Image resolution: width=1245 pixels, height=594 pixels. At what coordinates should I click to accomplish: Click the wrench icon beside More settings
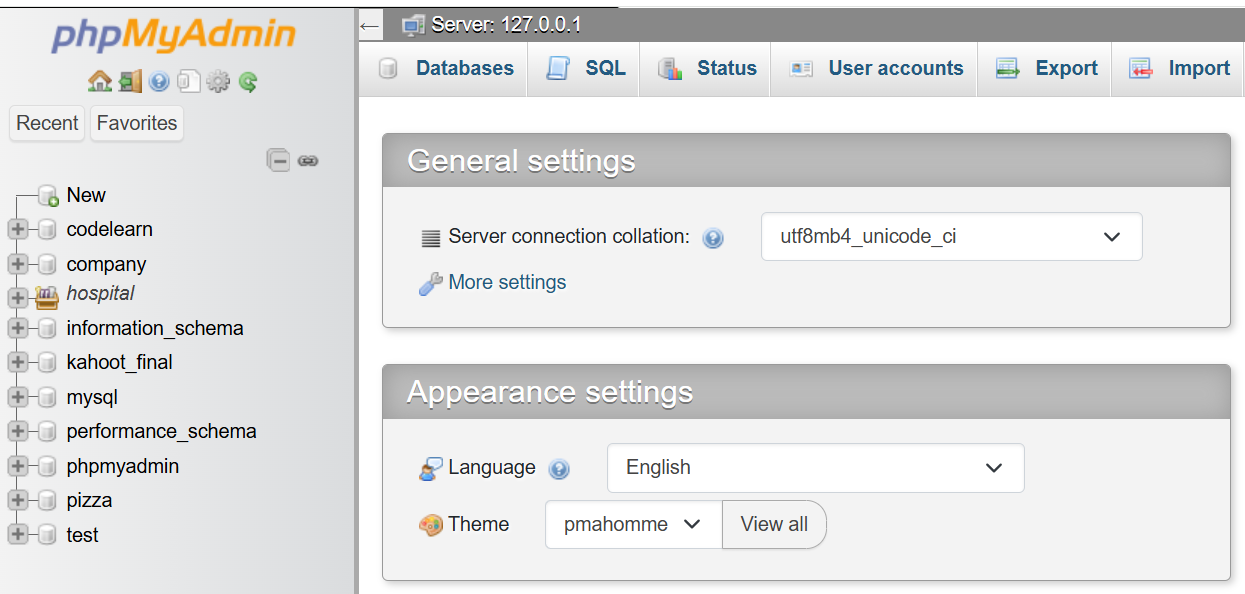tap(431, 283)
